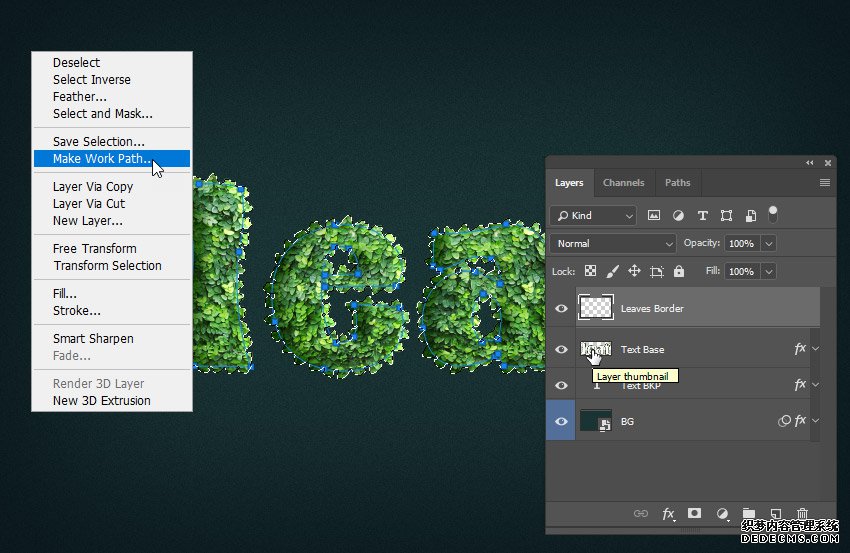Click the fx icon on Text Base layer
850x553 pixels.
[x=800, y=349]
